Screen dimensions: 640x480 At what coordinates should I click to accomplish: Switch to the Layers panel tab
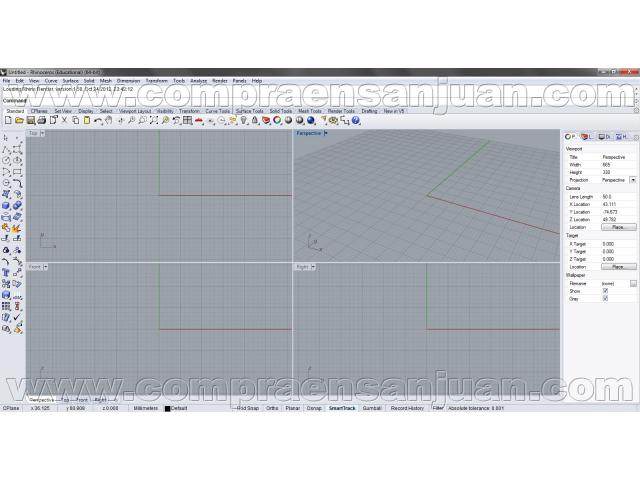[x=587, y=137]
